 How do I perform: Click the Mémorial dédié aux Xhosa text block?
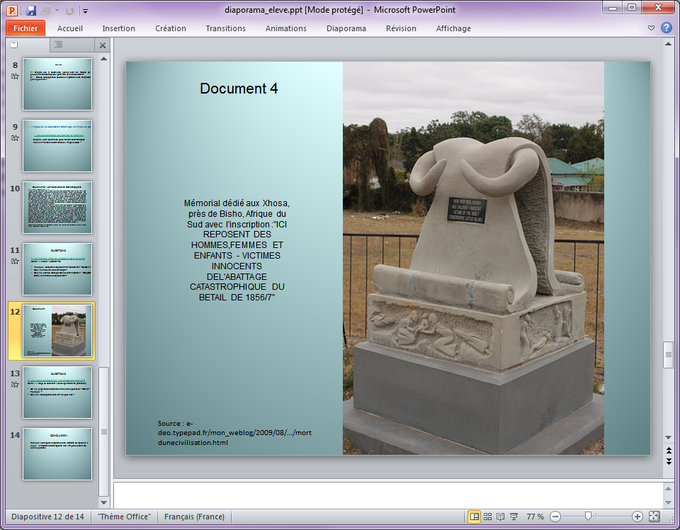[237, 250]
